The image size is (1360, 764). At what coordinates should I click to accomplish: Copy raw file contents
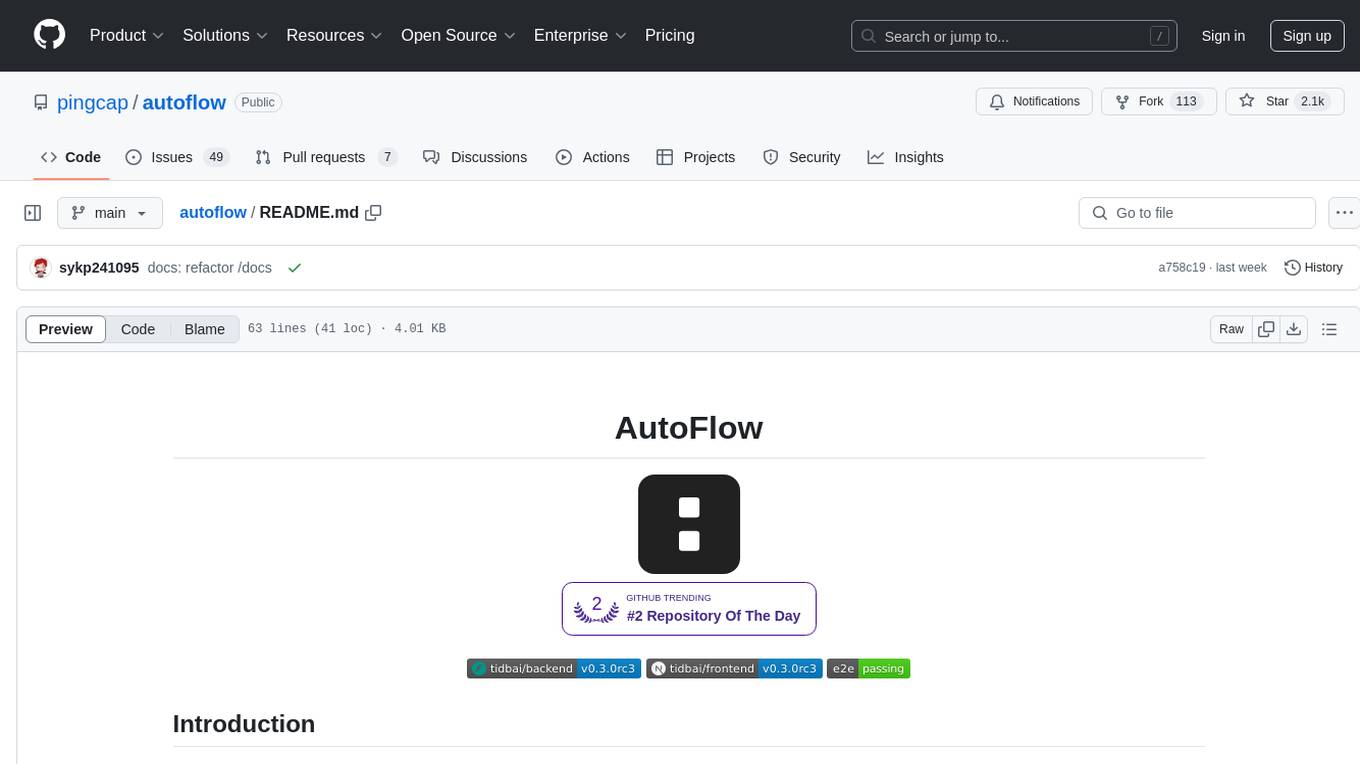(1266, 329)
